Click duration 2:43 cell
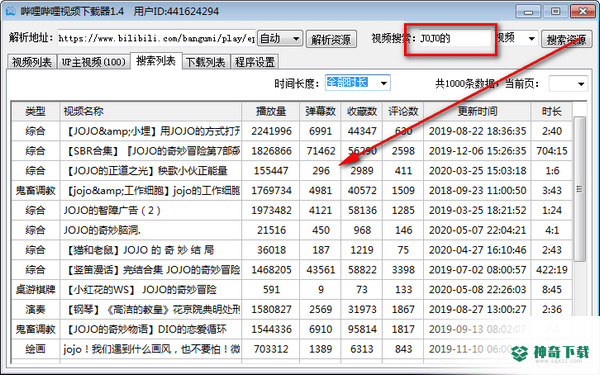The image size is (600, 375). tap(551, 250)
